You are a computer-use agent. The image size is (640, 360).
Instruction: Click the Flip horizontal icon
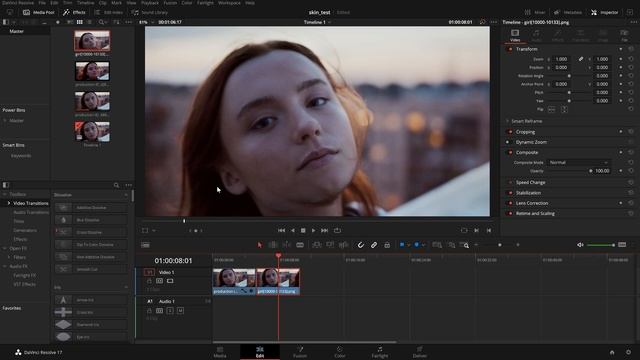551,109
